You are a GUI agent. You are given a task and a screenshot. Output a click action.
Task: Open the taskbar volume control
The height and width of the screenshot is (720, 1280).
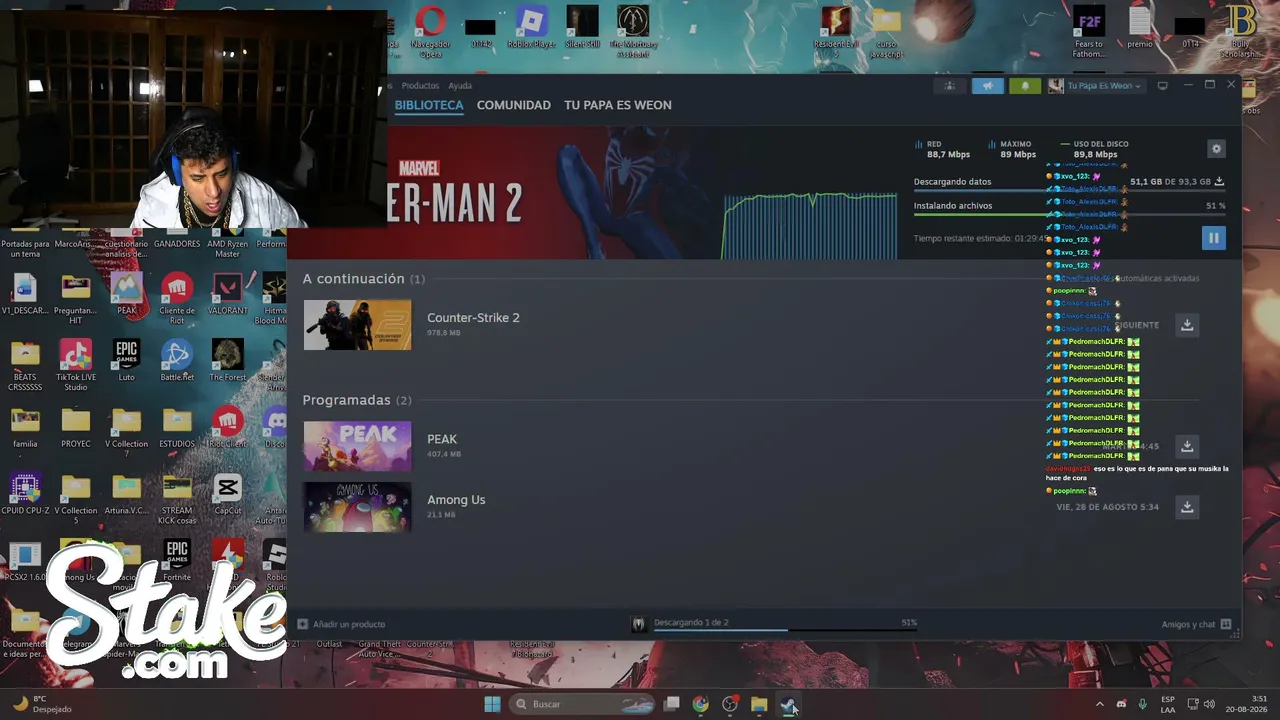(x=1209, y=704)
